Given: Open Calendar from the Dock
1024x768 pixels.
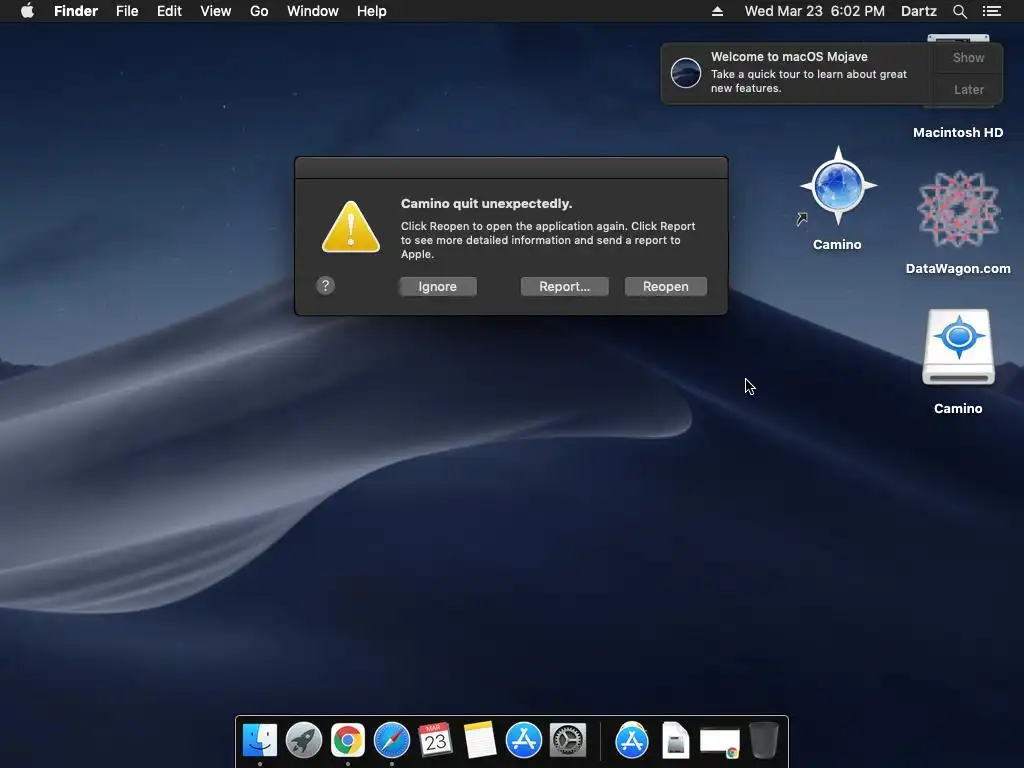Looking at the screenshot, I should (436, 741).
